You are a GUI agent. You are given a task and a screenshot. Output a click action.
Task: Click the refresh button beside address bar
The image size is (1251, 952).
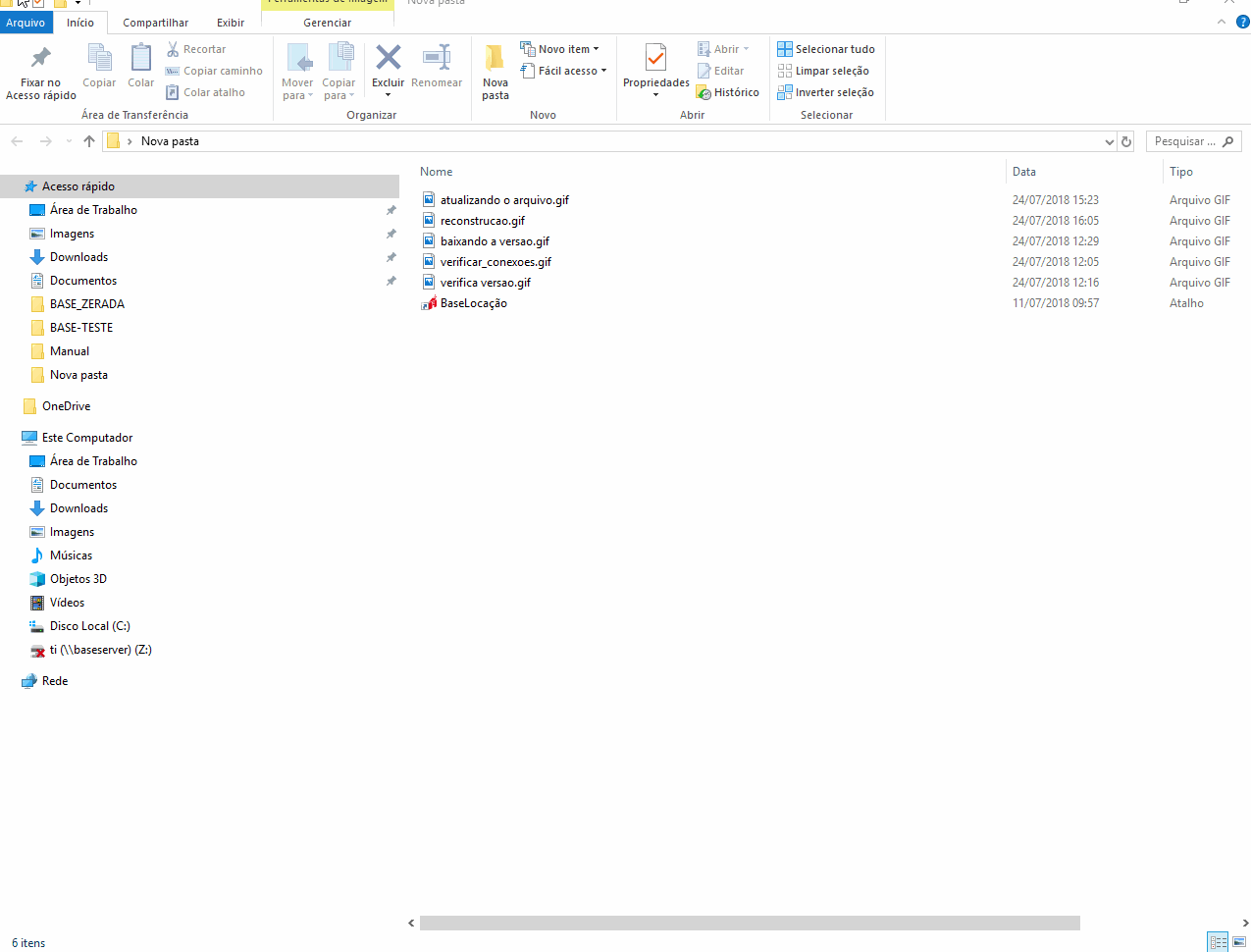click(x=1126, y=141)
